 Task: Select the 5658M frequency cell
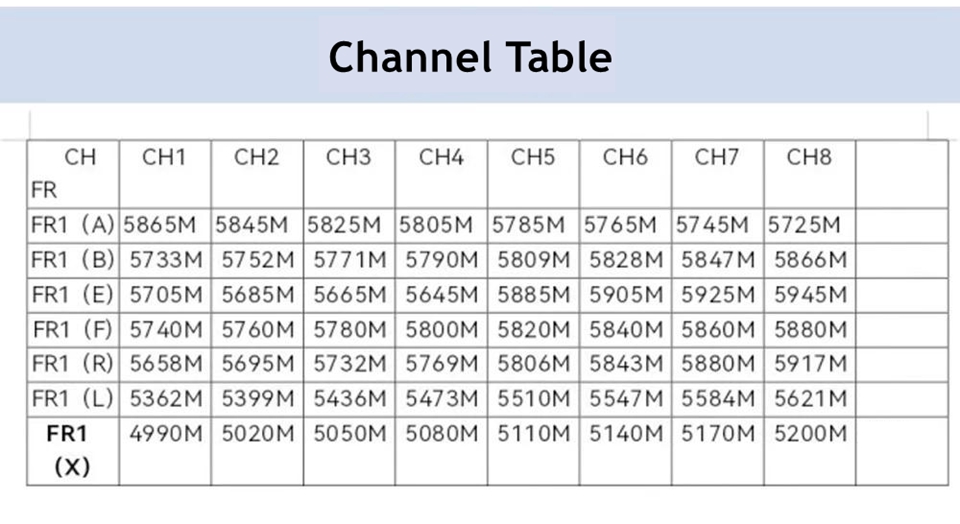[165, 364]
